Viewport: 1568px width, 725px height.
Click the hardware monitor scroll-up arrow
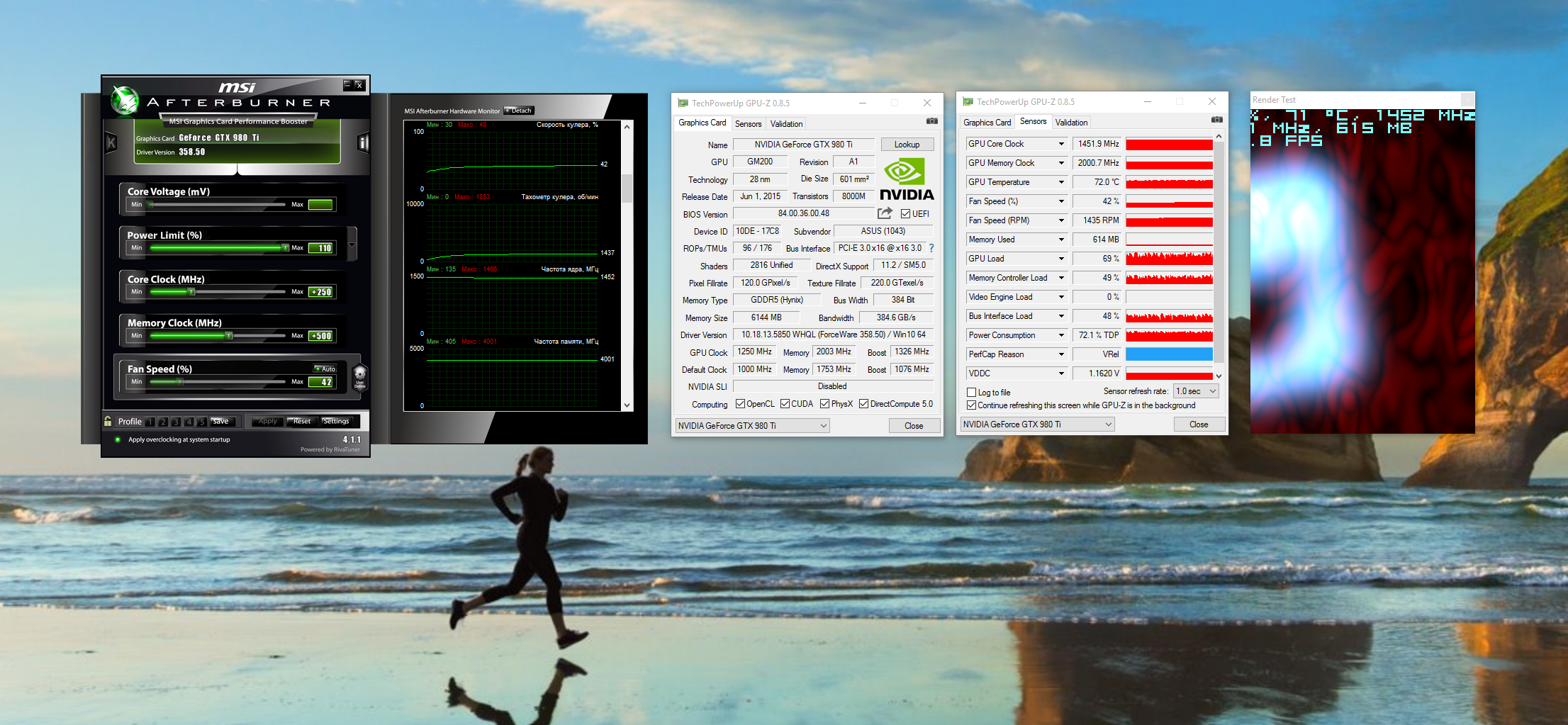[x=627, y=127]
